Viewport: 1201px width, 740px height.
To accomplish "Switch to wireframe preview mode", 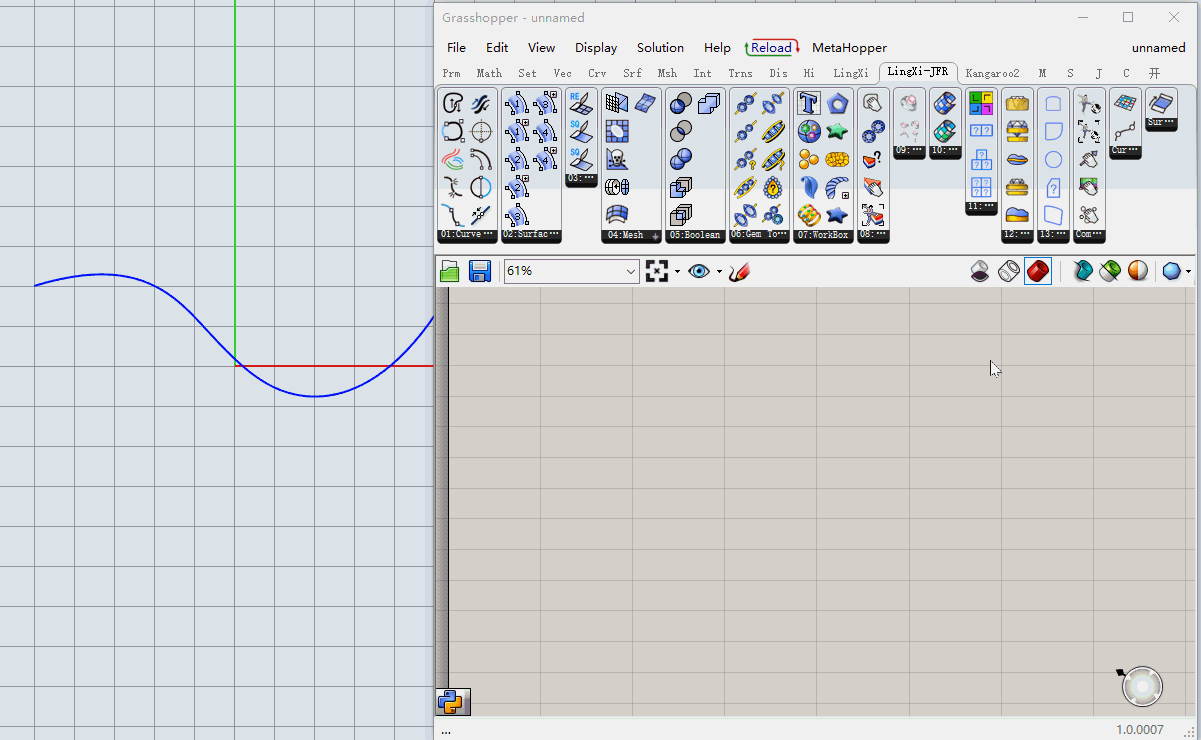I will tap(1009, 271).
